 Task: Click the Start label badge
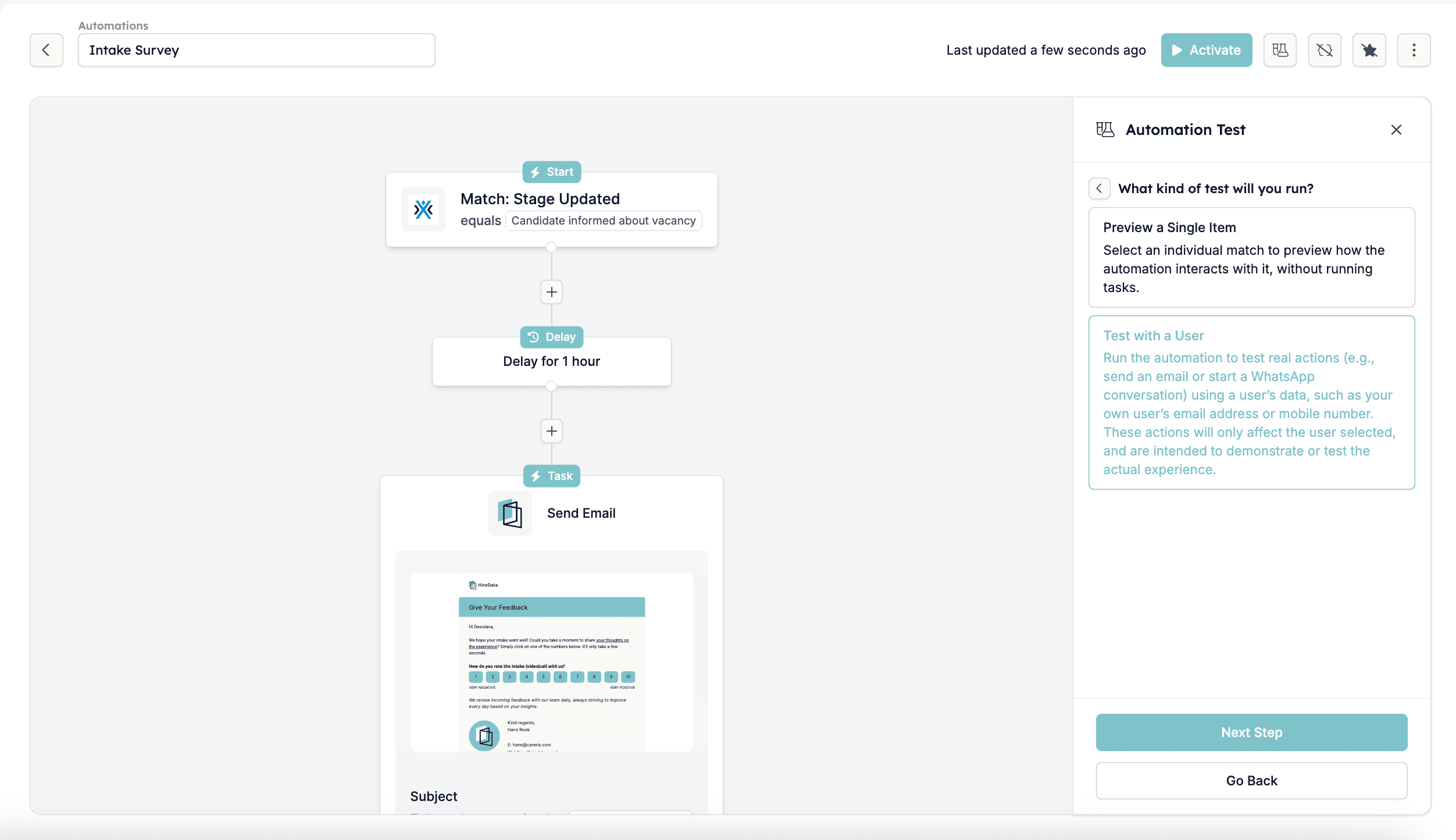(x=552, y=172)
